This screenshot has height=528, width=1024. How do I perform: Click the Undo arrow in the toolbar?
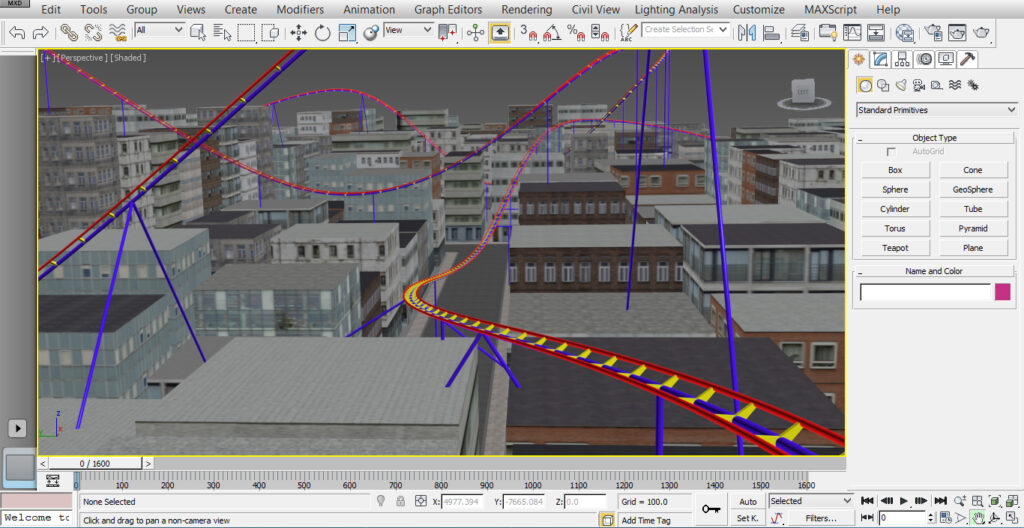18,31
